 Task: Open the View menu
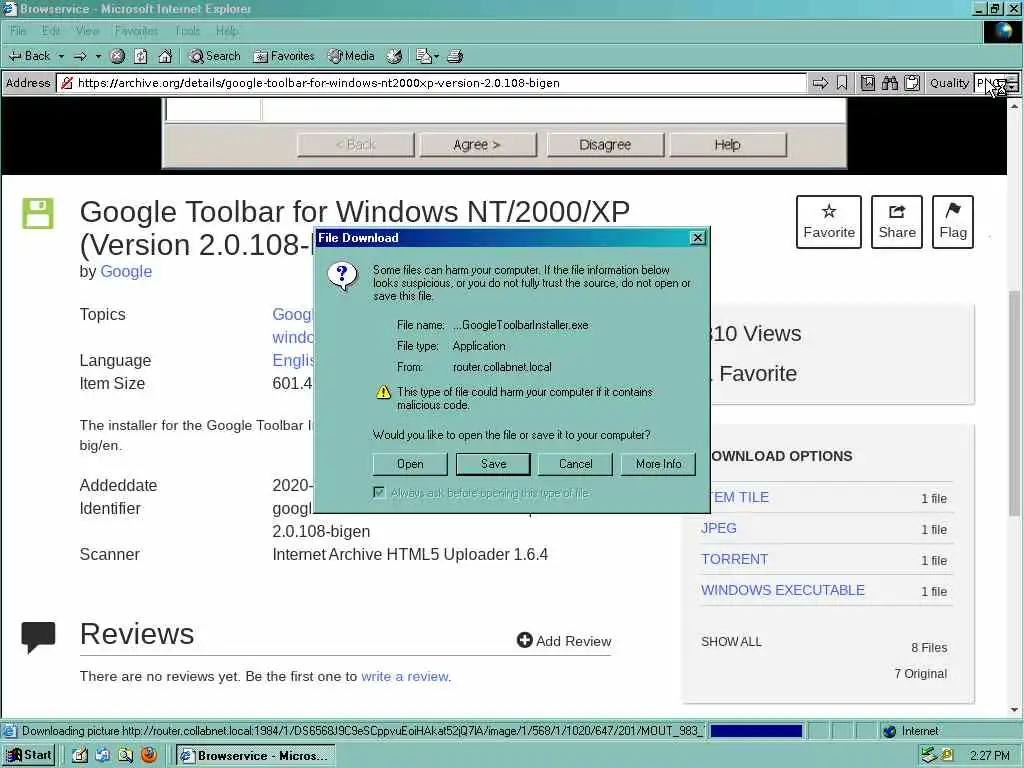tap(87, 31)
